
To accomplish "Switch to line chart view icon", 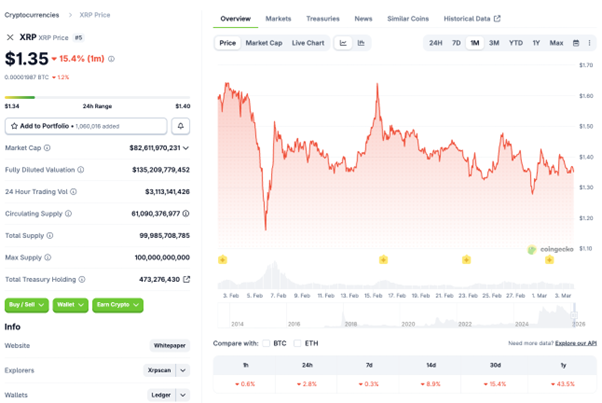I will (x=343, y=43).
